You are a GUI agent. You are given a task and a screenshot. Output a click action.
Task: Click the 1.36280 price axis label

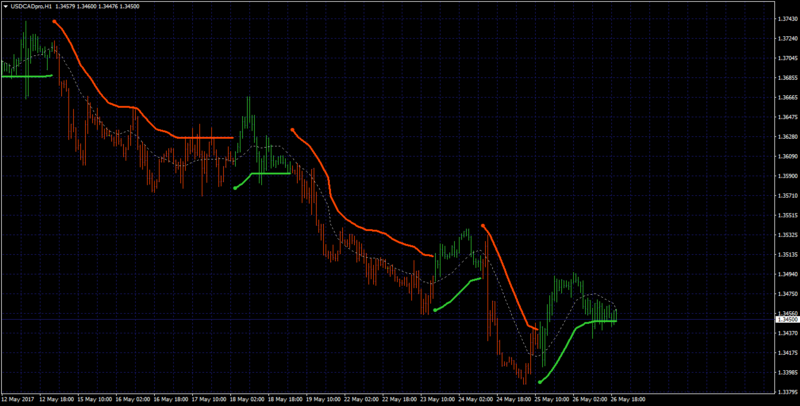pos(786,137)
